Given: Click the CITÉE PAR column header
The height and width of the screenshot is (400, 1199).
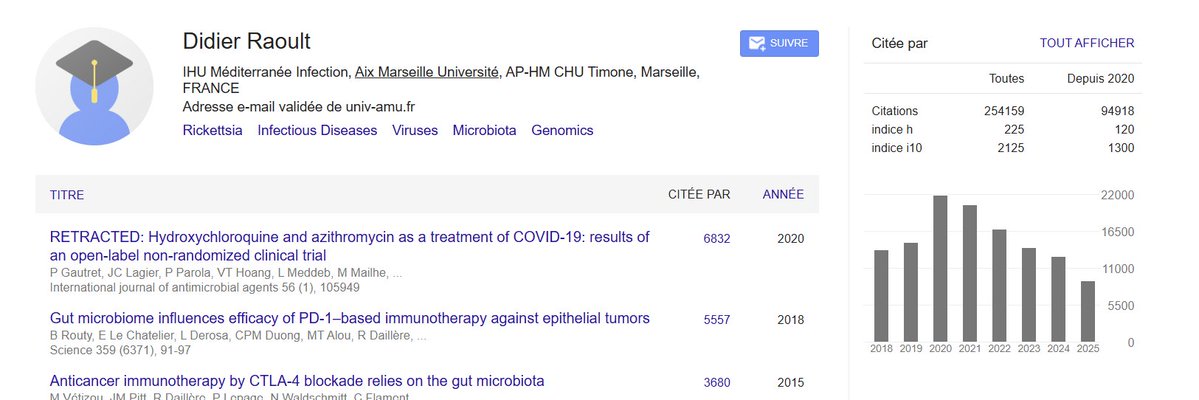Looking at the screenshot, I should (699, 194).
